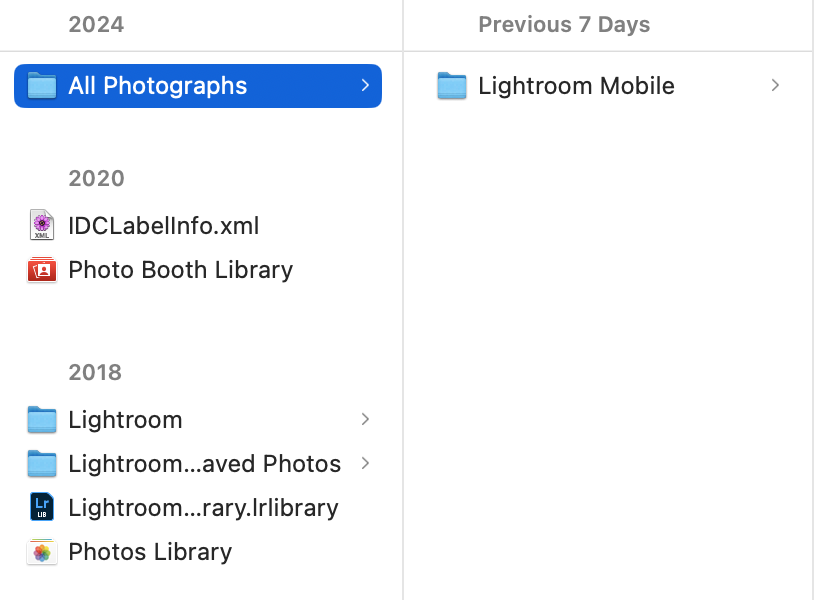Expand the Lightroom folder chevron
The height and width of the screenshot is (600, 816).
366,420
